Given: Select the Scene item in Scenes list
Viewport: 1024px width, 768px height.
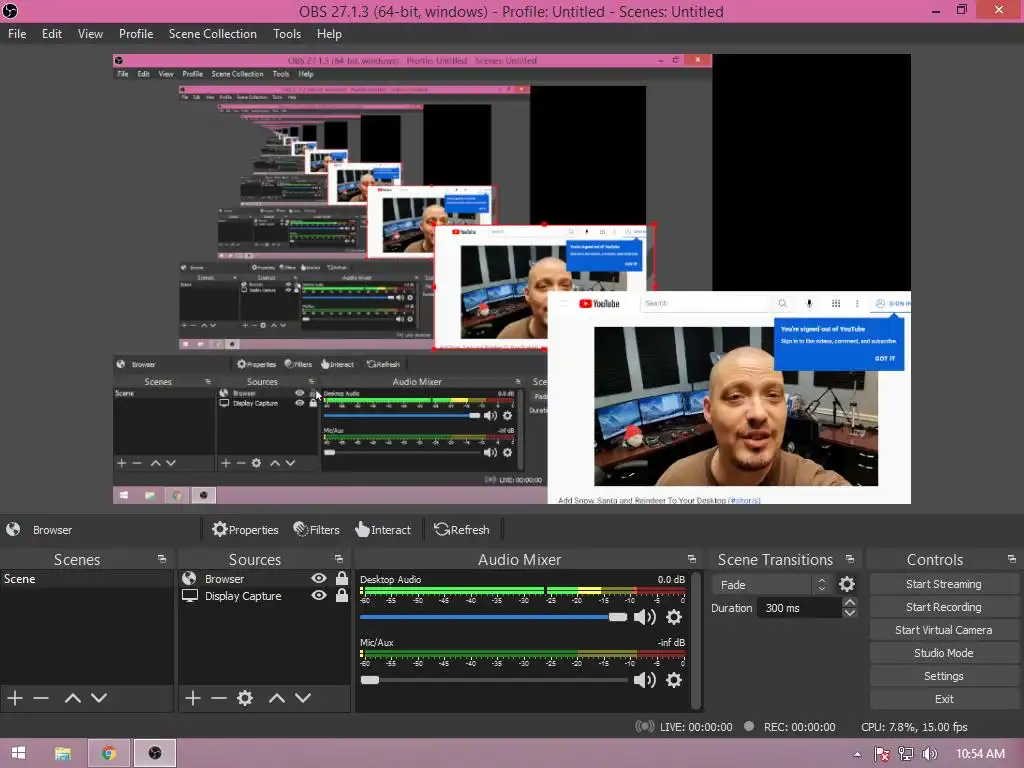Looking at the screenshot, I should point(87,579).
